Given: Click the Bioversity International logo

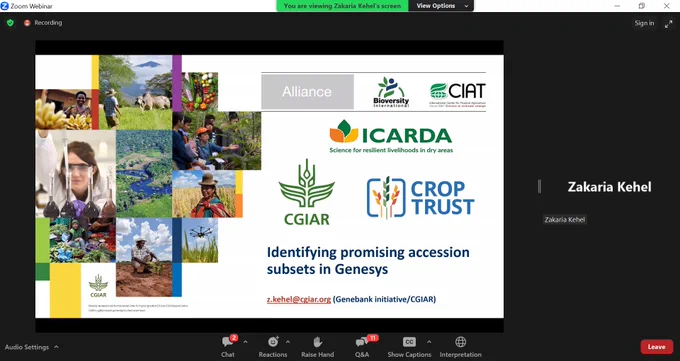Looking at the screenshot, I should pos(391,92).
